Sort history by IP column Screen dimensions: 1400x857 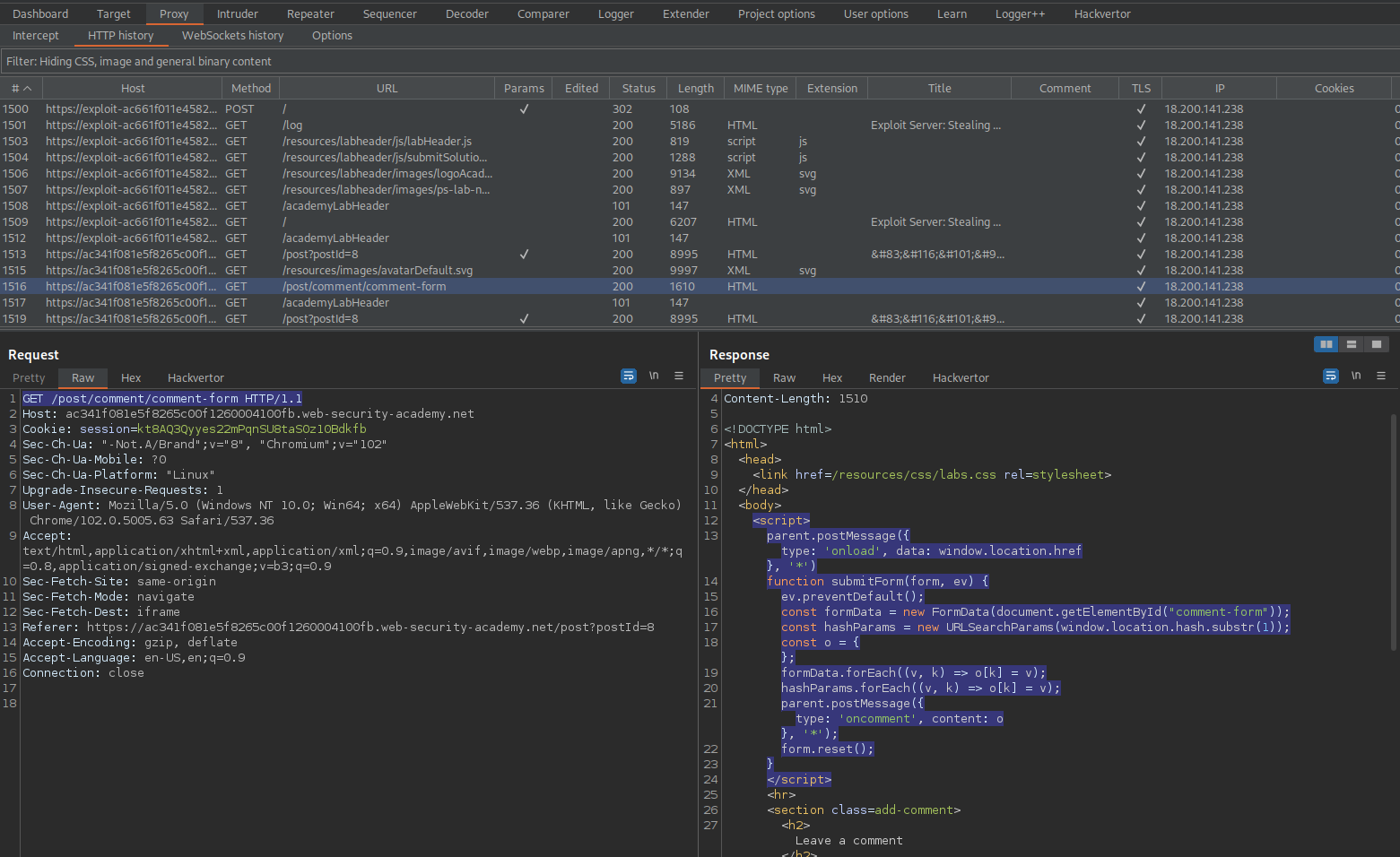point(1219,88)
